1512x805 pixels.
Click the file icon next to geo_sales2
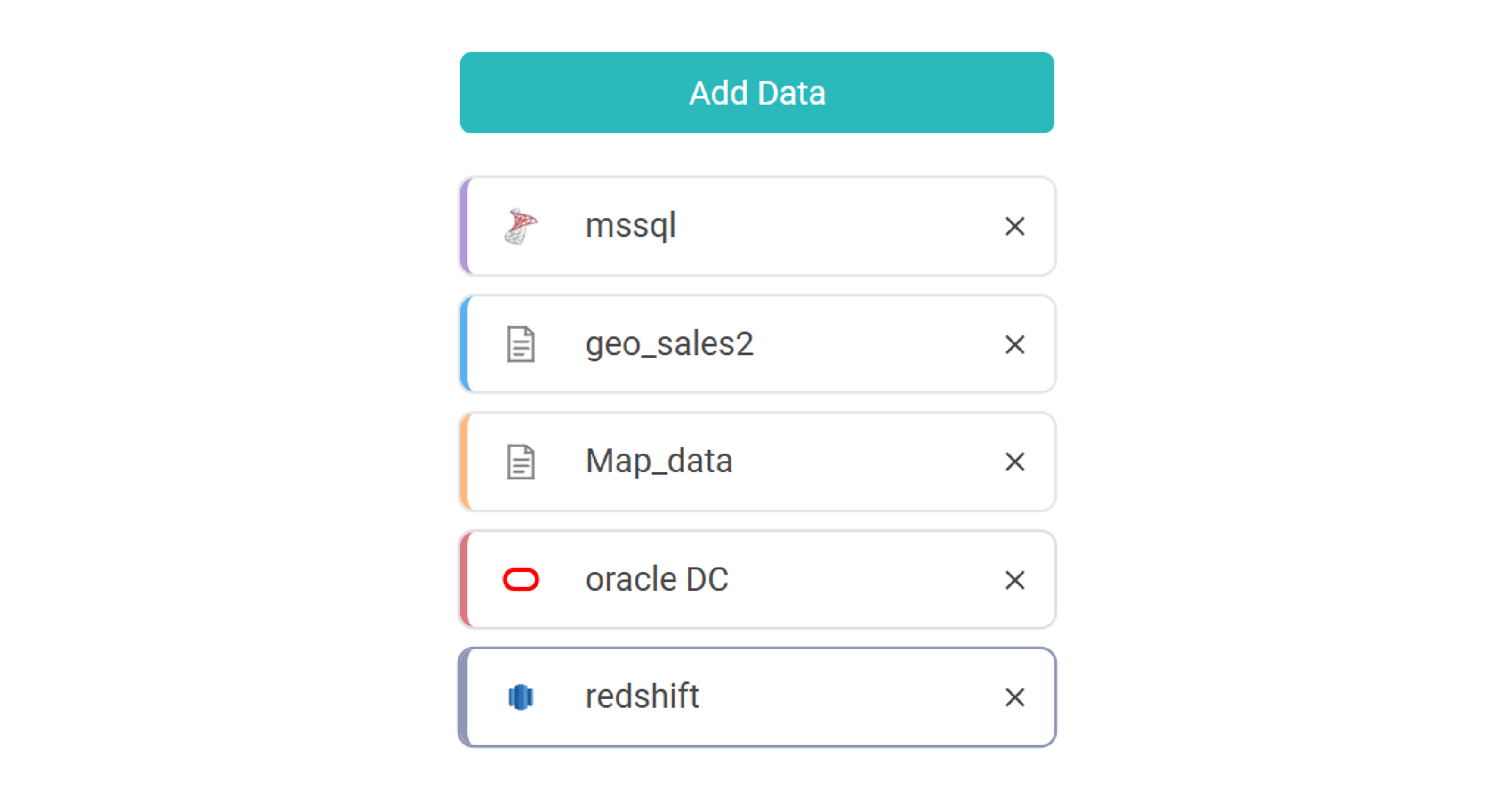pos(521,344)
